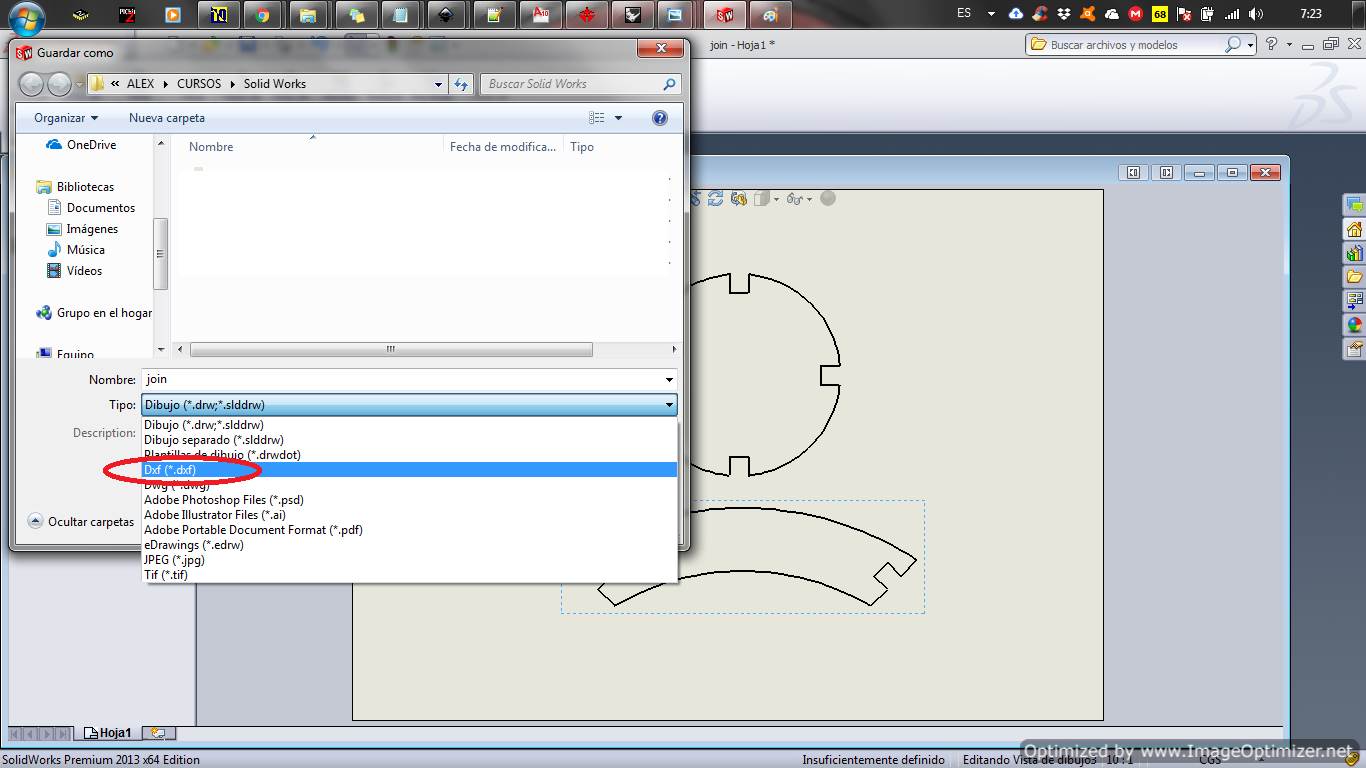
Task: Select JPEG (*.jpg) file type
Action: pos(409,560)
